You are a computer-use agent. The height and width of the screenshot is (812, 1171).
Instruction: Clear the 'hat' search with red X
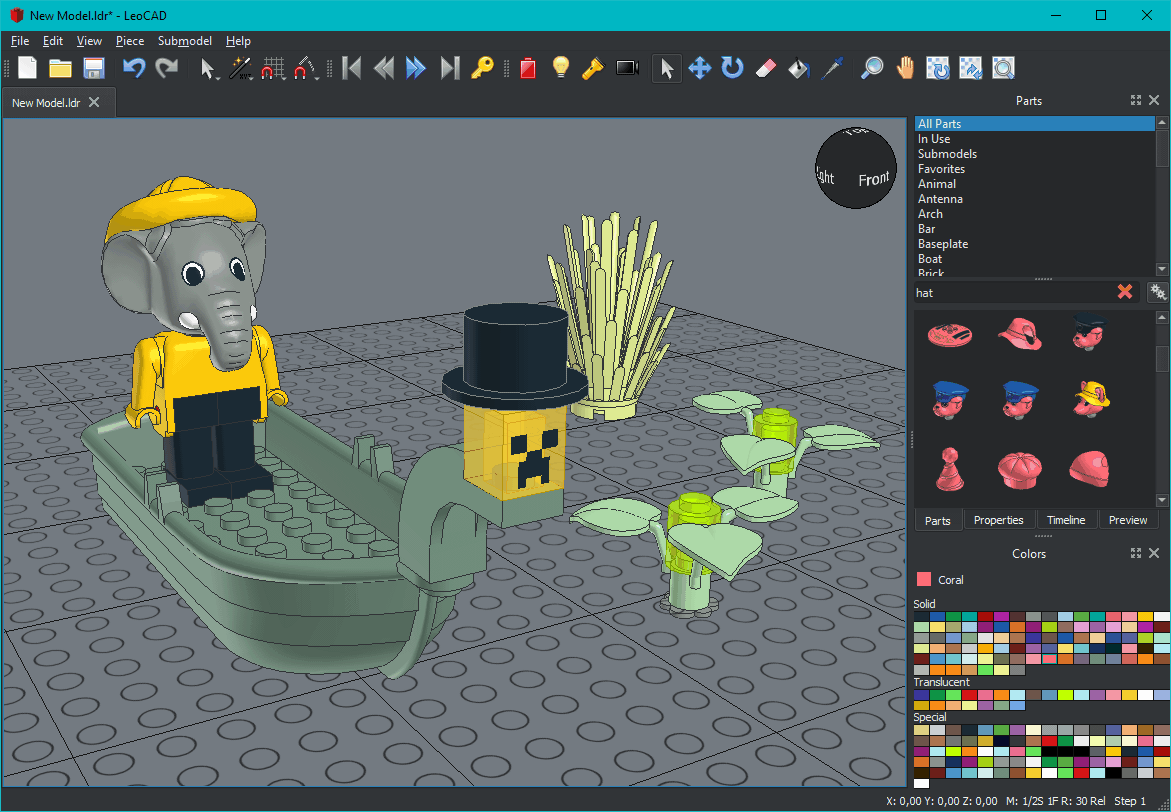1125,292
